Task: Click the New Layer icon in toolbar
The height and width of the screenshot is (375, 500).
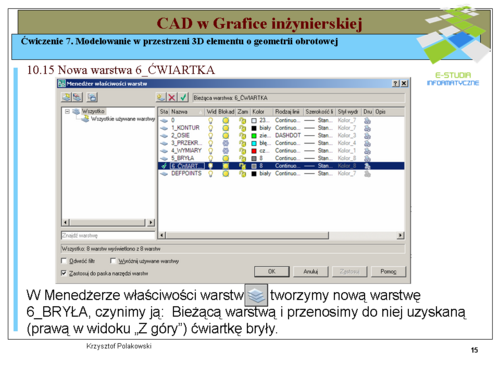Action: pyautogui.click(x=161, y=97)
